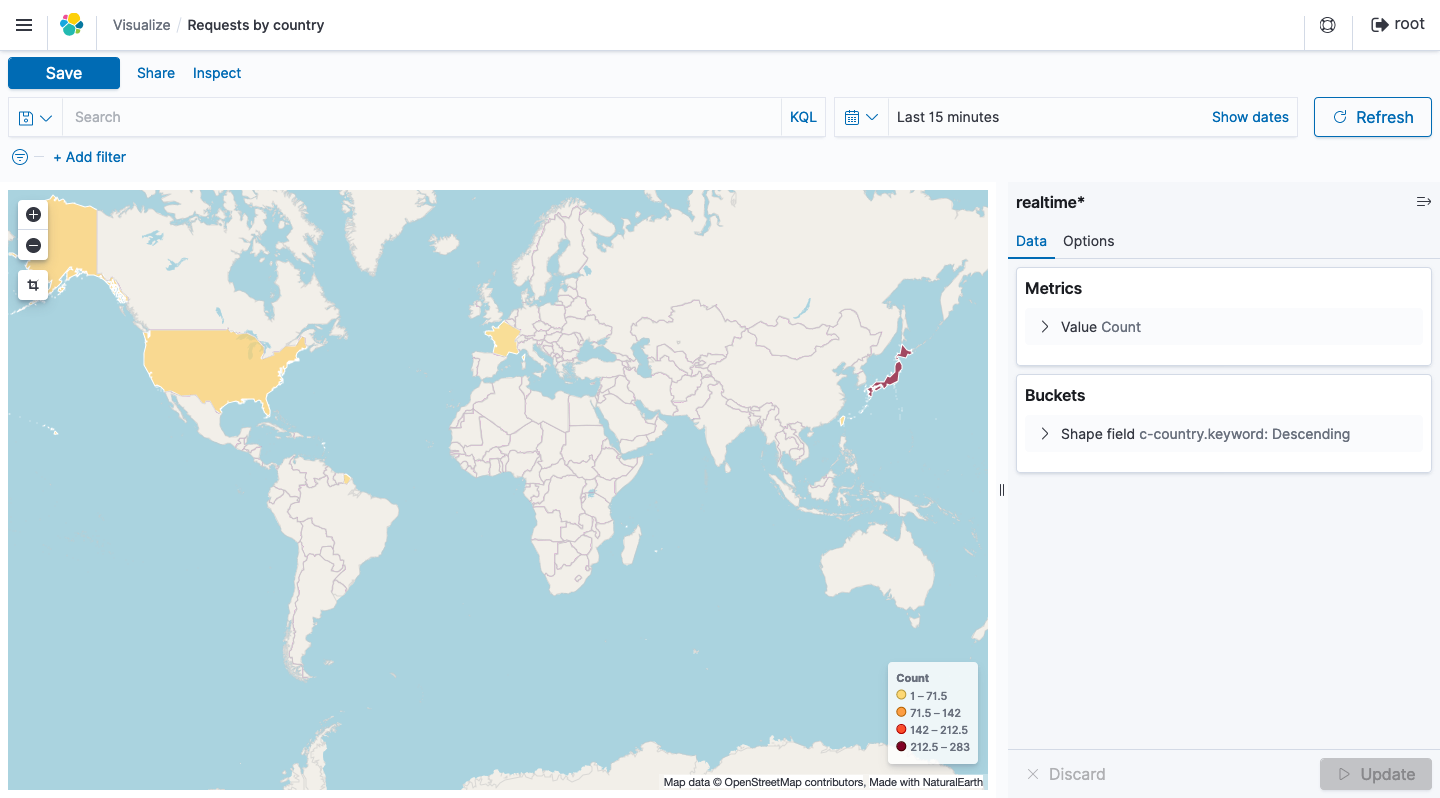Zoom in on the map
The image size is (1440, 798).
click(x=33, y=214)
